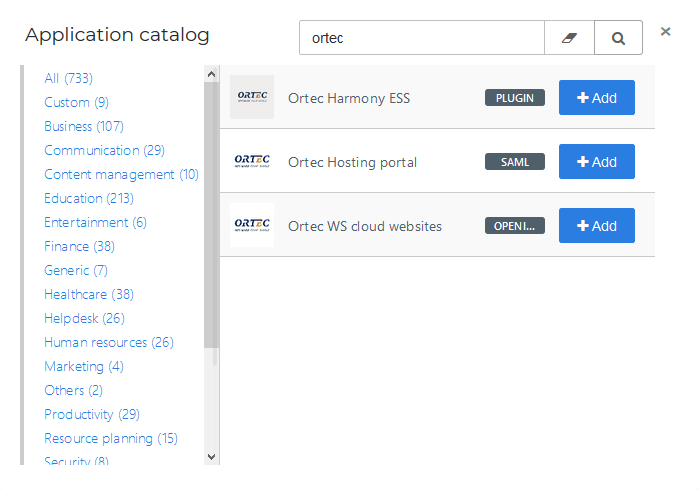Add the Ortec WS cloud websites application
698x489 pixels.
point(597,225)
